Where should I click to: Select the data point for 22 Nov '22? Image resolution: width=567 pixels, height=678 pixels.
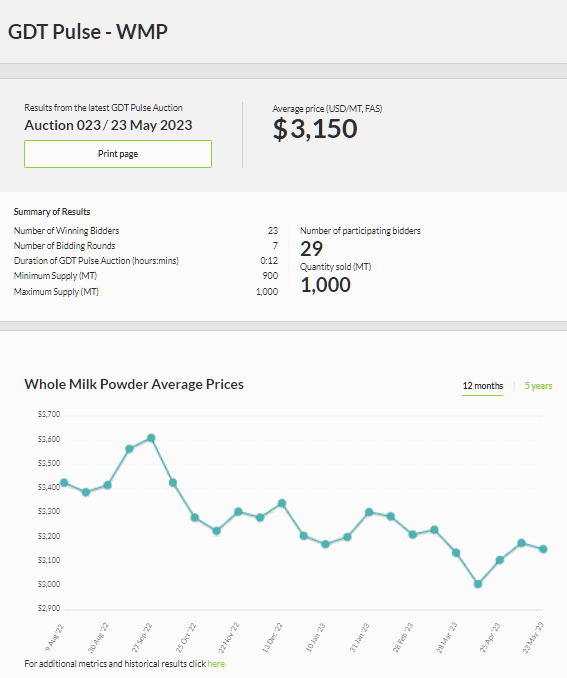pyautogui.click(x=238, y=512)
